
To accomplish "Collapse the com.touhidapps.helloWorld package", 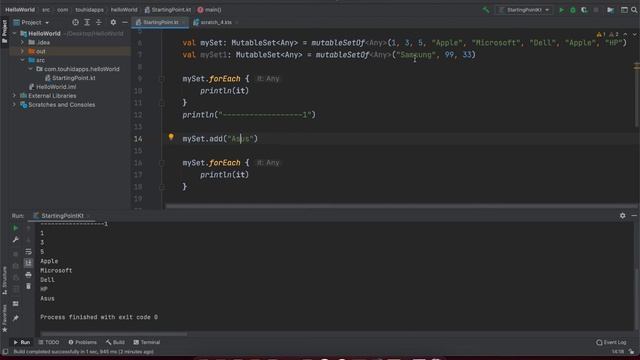I will (x=31, y=69).
